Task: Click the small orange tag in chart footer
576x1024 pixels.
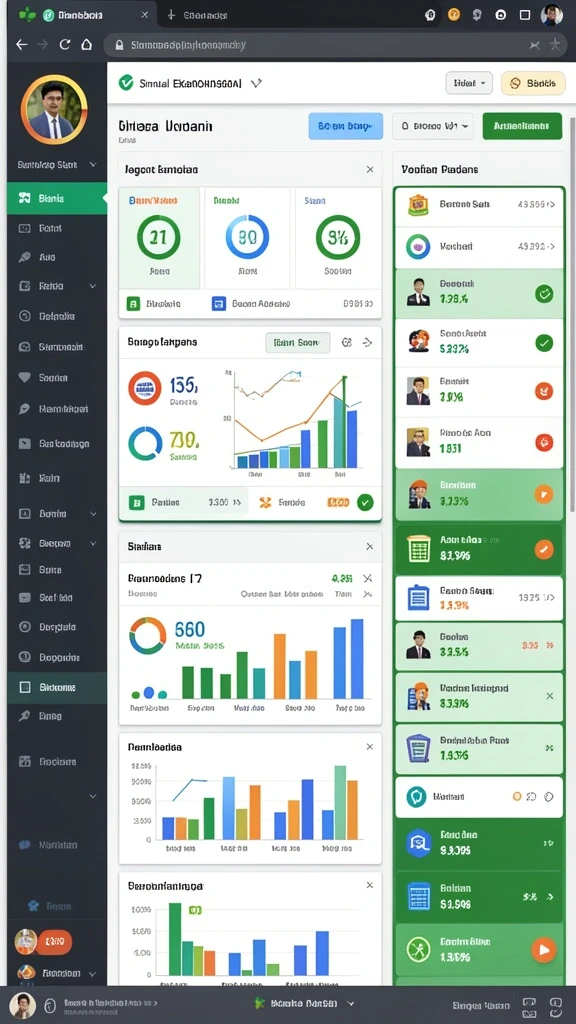Action: (338, 502)
